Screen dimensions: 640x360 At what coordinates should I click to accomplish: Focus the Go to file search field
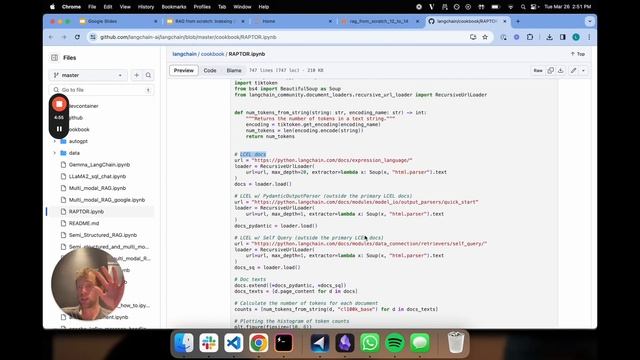click(102, 90)
